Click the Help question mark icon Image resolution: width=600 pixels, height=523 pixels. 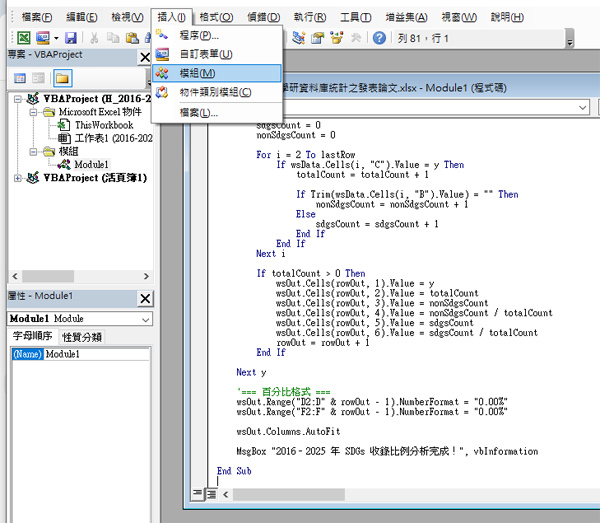point(379,39)
